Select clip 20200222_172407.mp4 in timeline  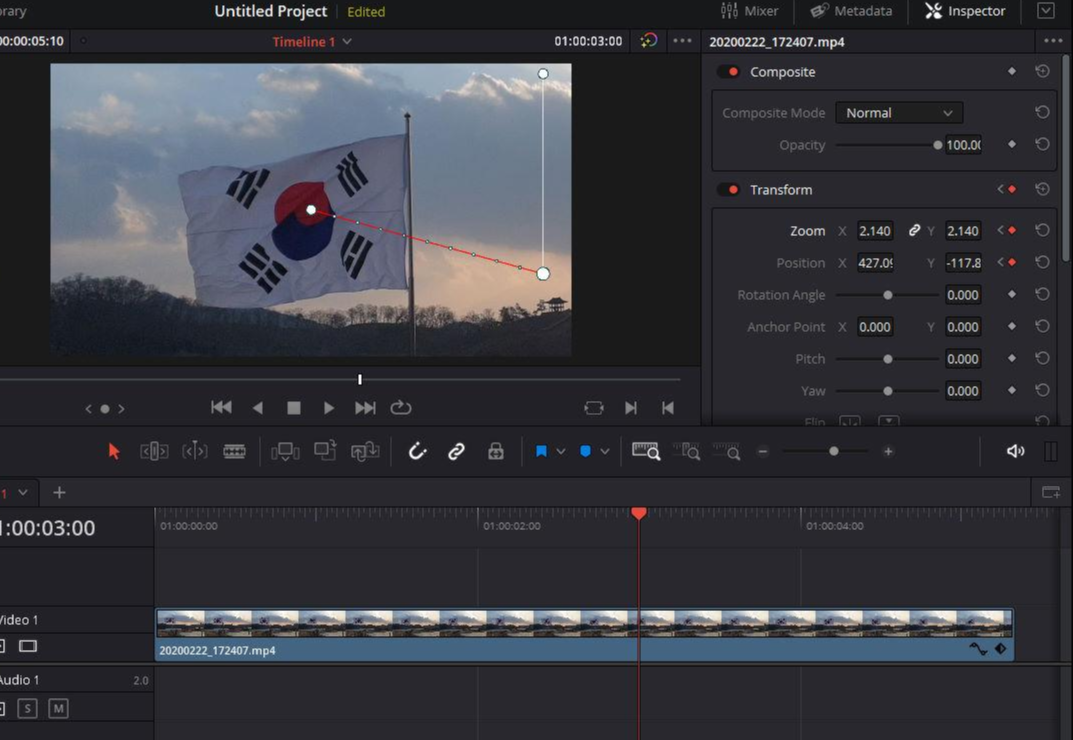[584, 635]
